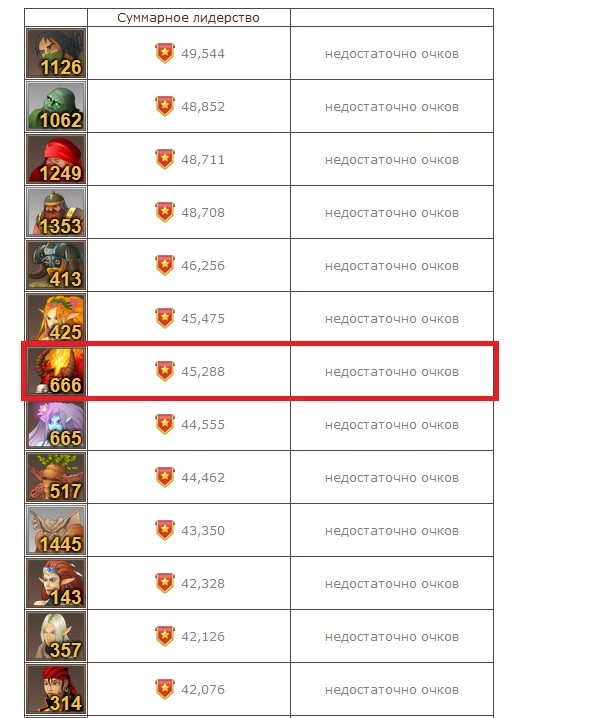
Task: Select the green orc avatar numbered 1062
Action: 56,106
